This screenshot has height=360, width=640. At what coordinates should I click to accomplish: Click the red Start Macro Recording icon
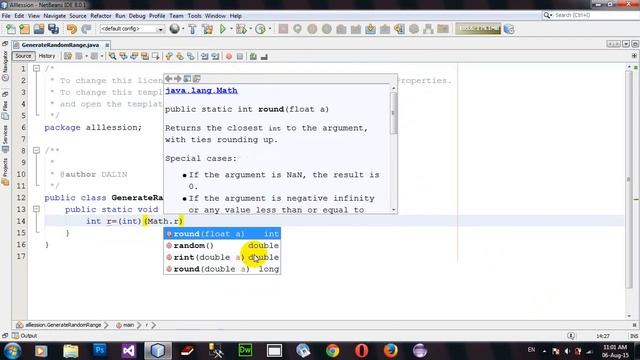[229, 56]
